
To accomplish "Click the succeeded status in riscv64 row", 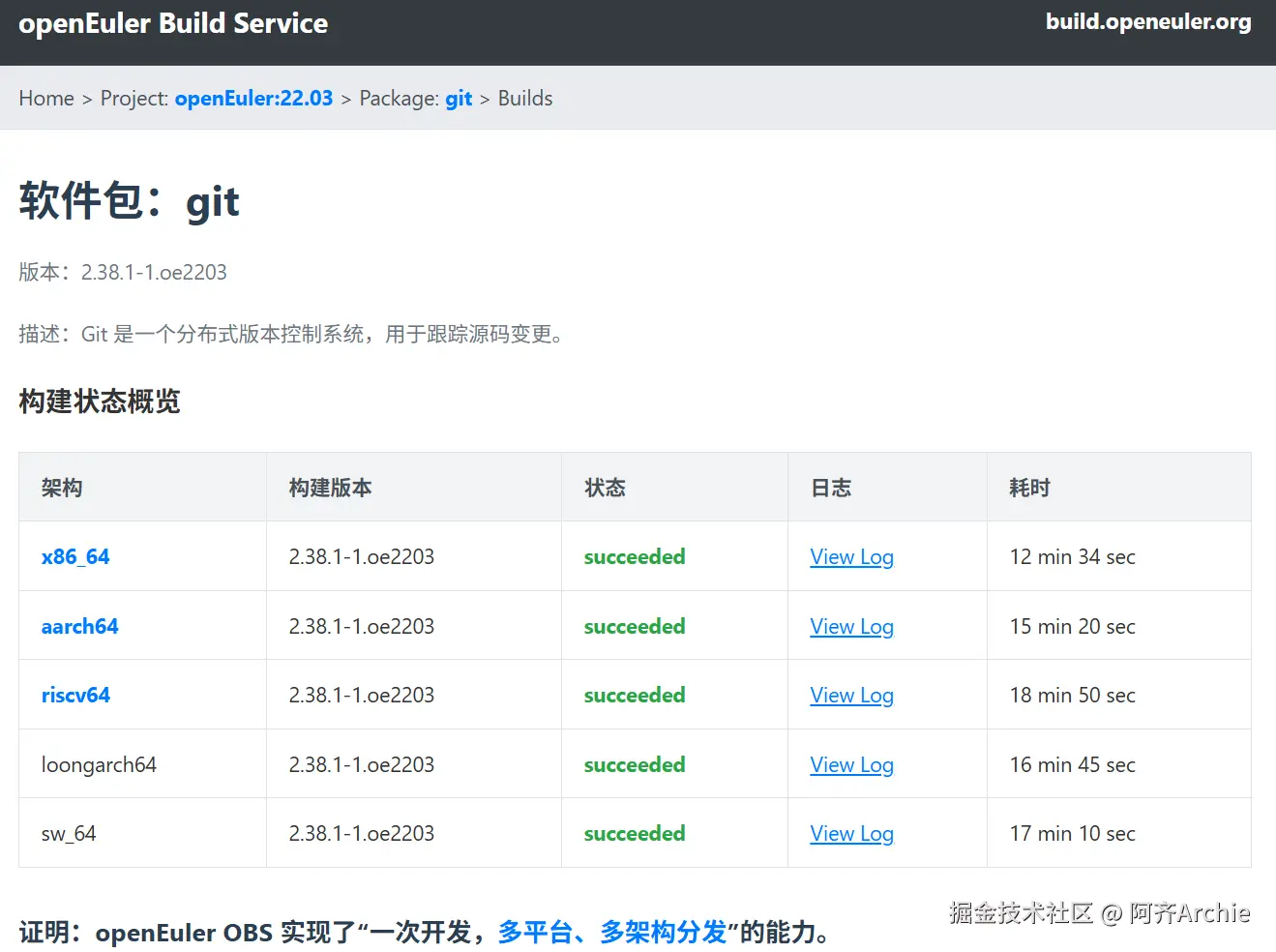I will pos(635,696).
